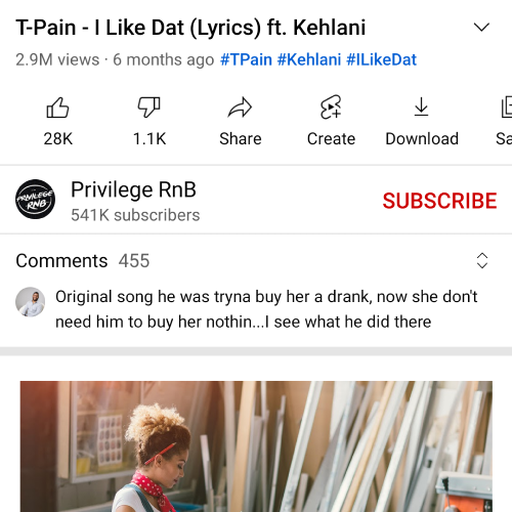Open Privilege RnB channel avatar
Screen dimensions: 512x512
(35, 199)
